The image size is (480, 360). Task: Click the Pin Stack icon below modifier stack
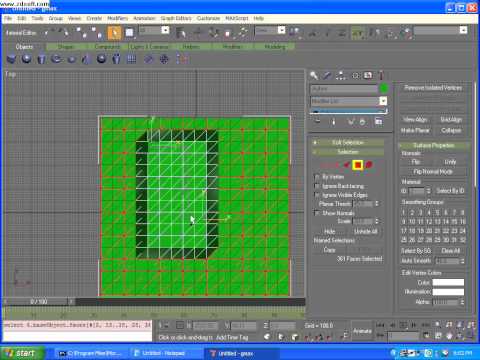pos(317,122)
